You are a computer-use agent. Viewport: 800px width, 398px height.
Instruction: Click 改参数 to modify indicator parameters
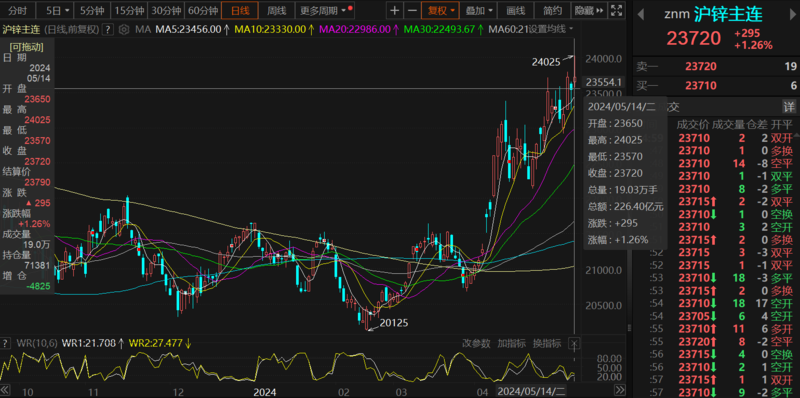477,343
